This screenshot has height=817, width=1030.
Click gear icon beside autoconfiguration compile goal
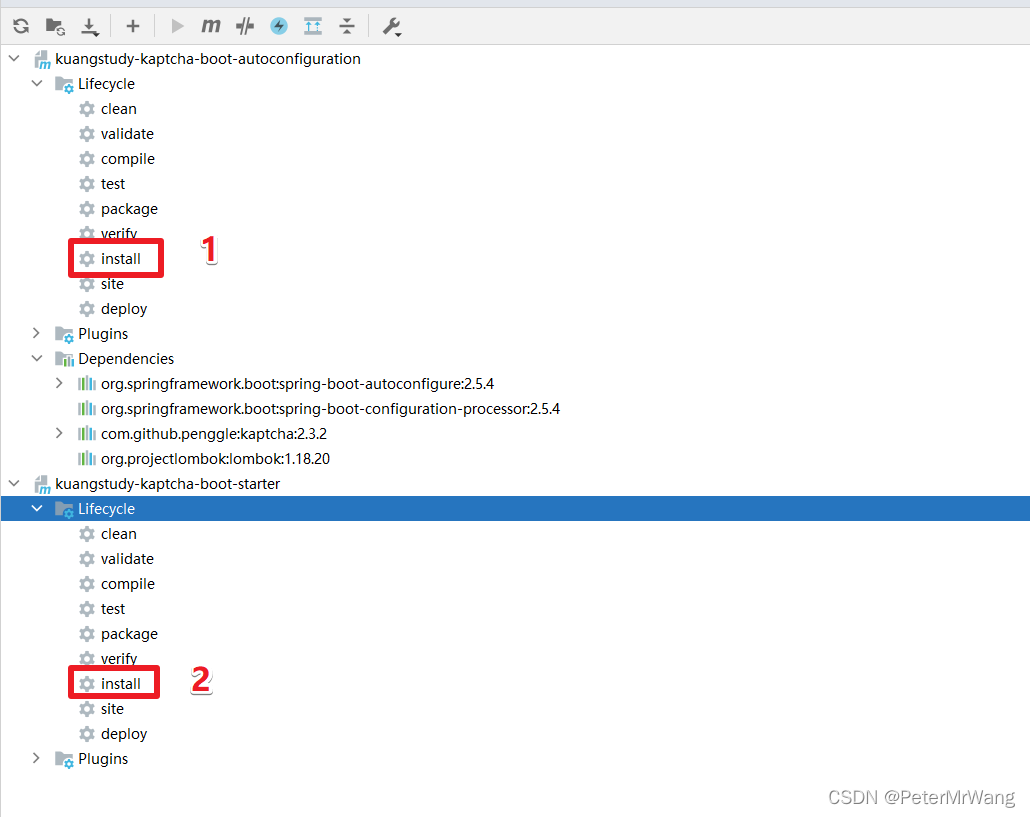point(87,159)
